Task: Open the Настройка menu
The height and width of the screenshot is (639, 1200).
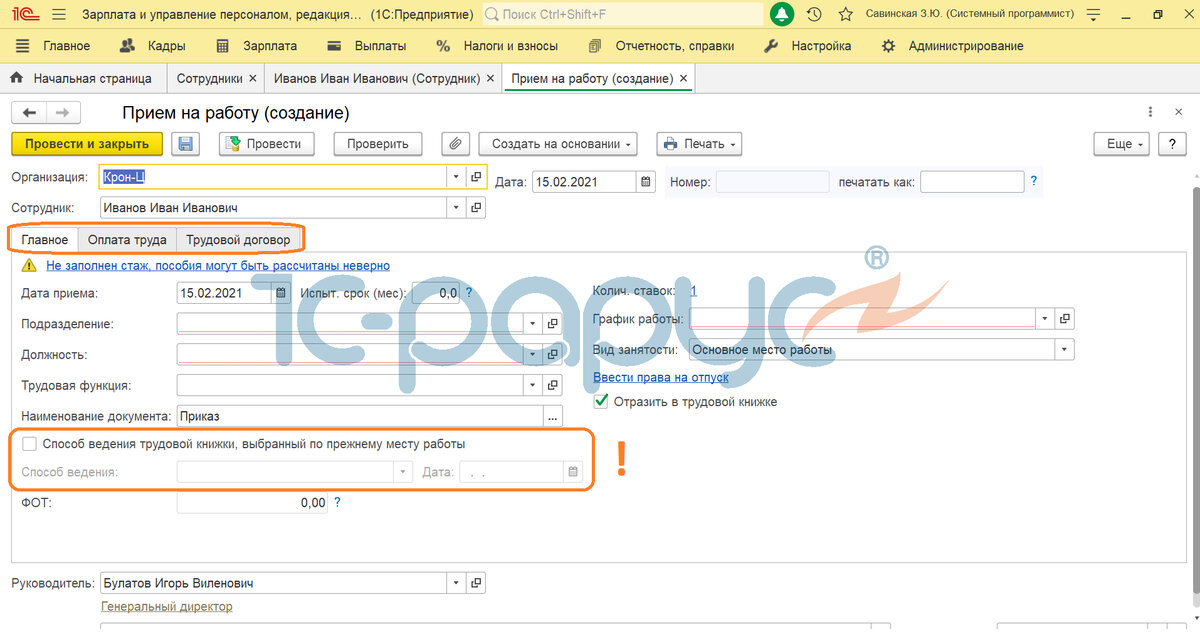Action: pyautogui.click(x=807, y=46)
